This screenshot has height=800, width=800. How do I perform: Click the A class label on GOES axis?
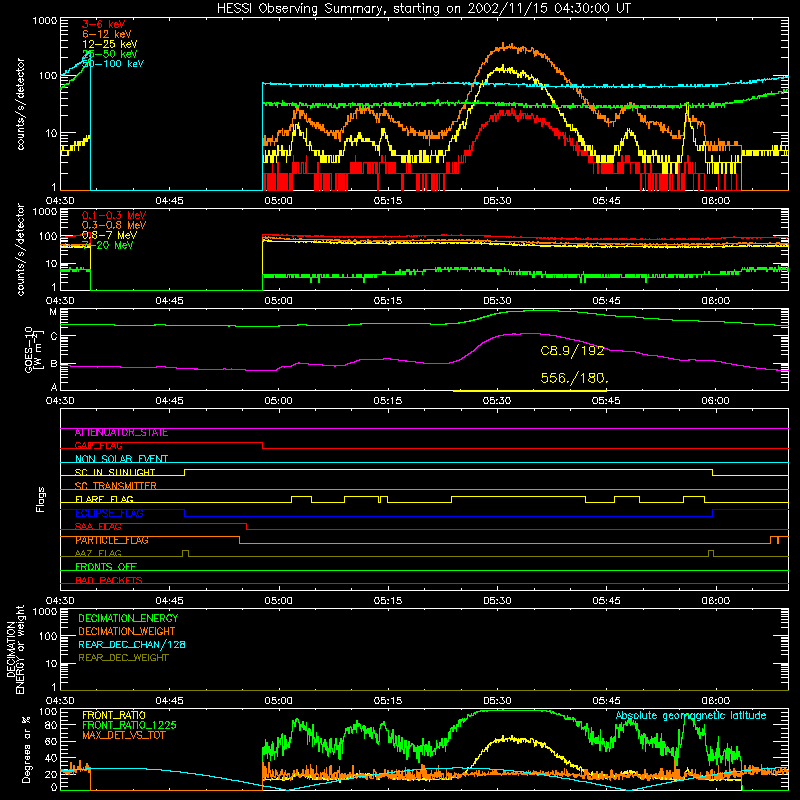point(54,387)
